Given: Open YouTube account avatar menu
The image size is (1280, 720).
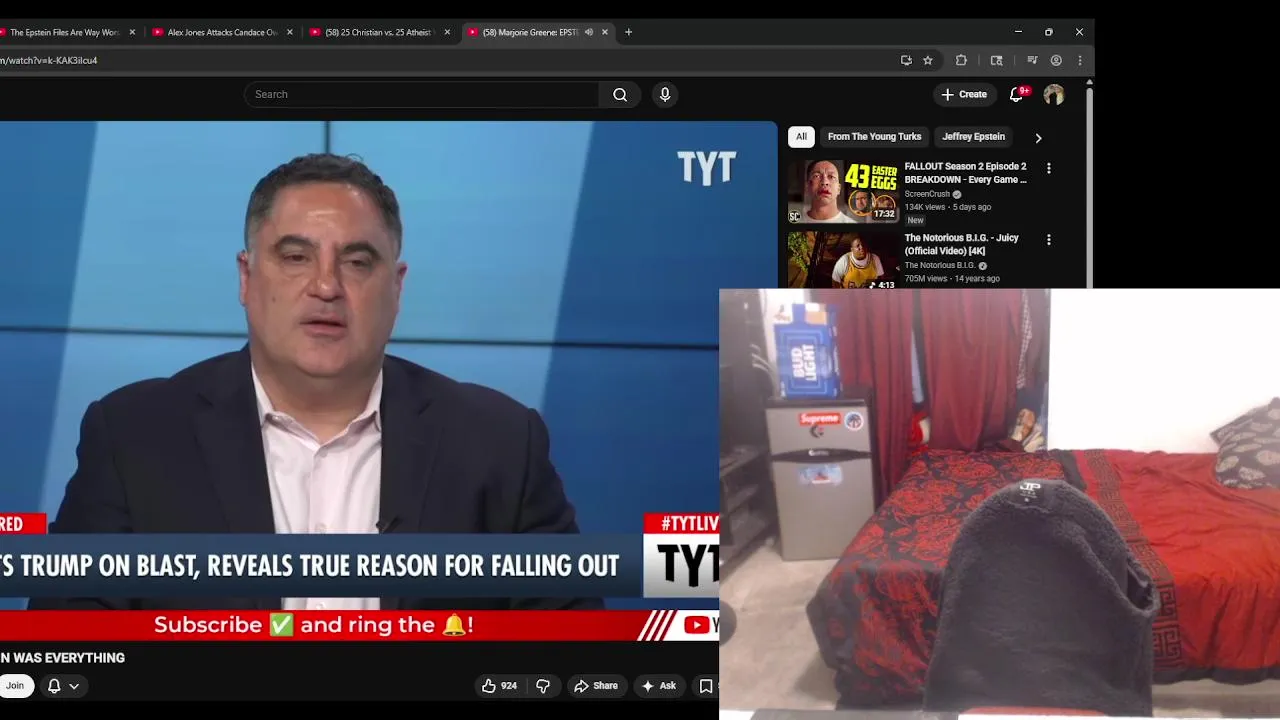Looking at the screenshot, I should point(1054,95).
